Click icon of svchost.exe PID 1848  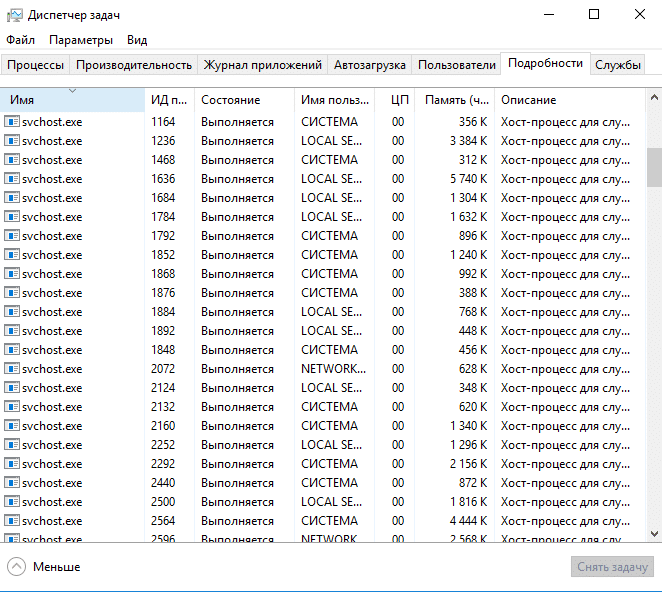coord(12,350)
